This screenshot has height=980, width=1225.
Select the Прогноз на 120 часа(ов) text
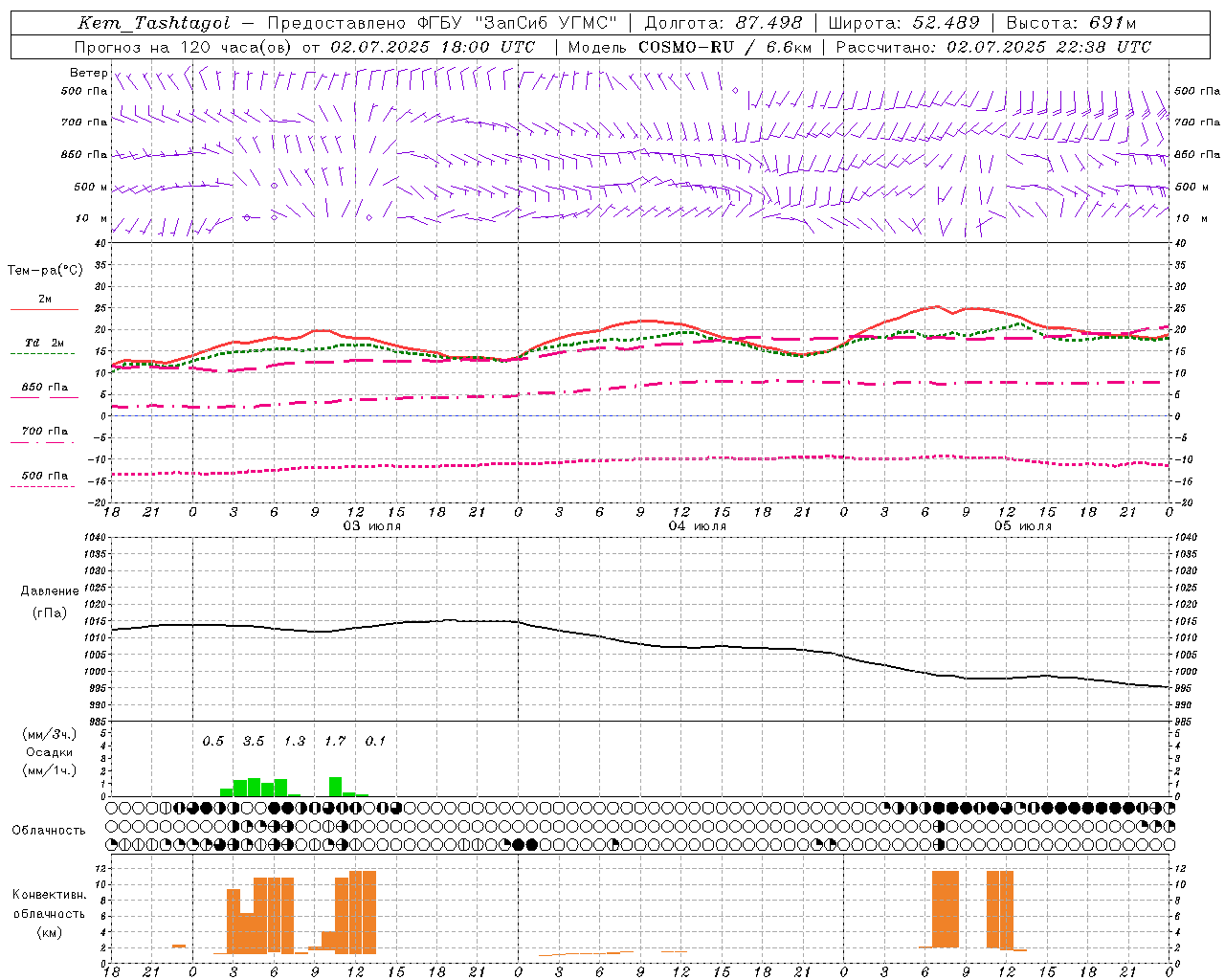click(x=184, y=47)
